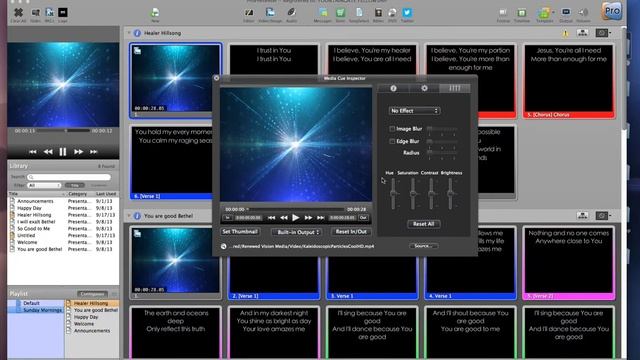Open the gear settings tab in Inspector
Viewport: 640px width, 360px height.
click(x=424, y=88)
